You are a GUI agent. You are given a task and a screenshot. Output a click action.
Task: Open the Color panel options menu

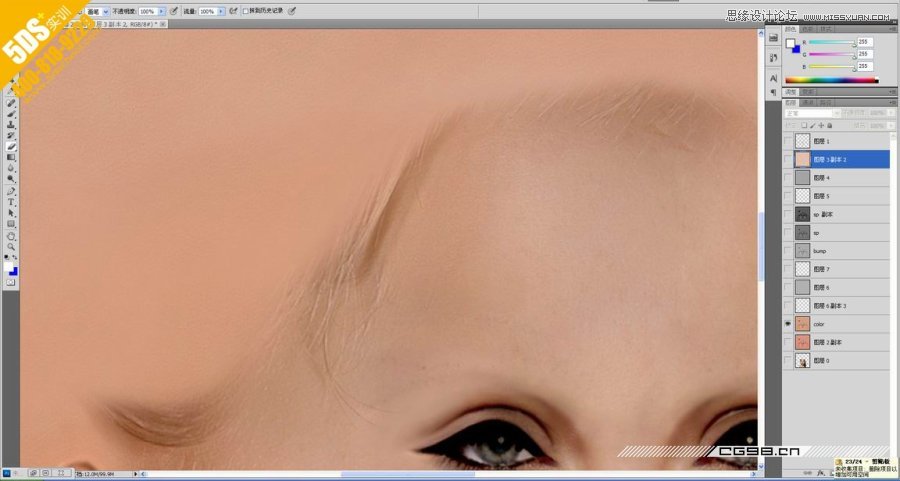tap(893, 29)
